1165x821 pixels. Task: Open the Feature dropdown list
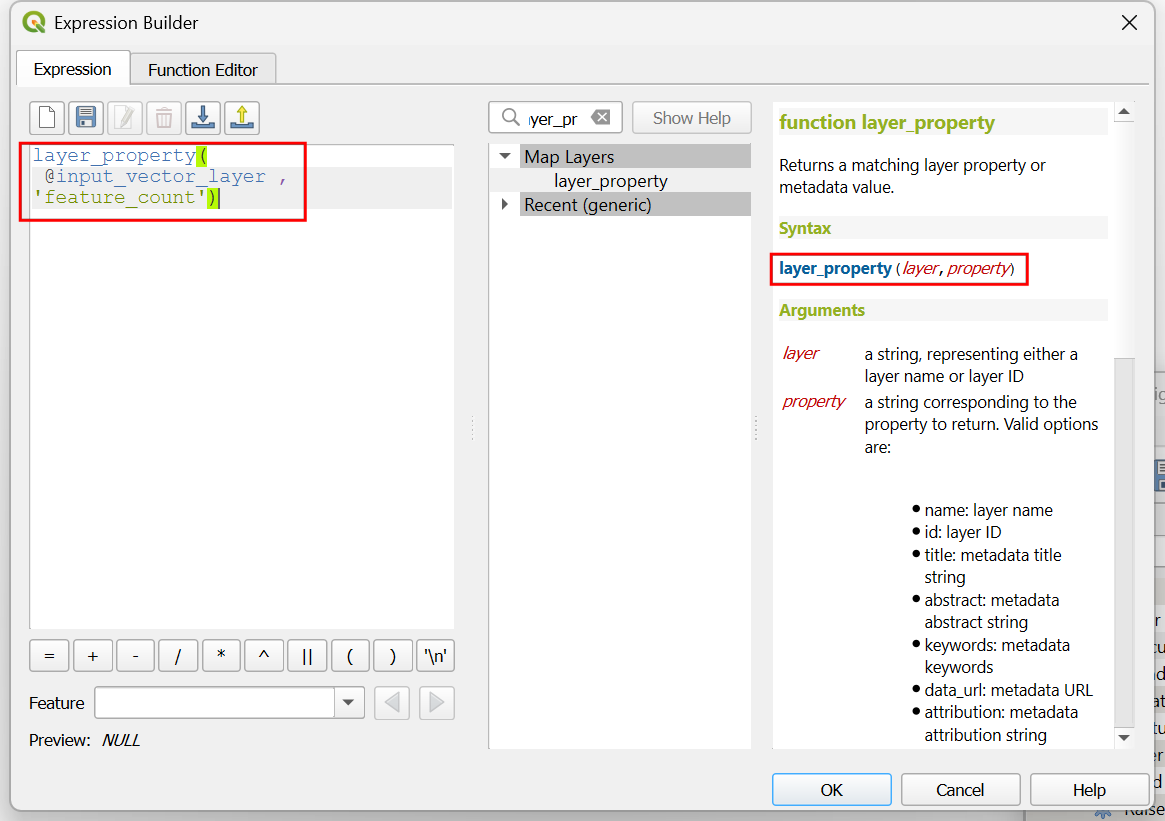tap(347, 703)
